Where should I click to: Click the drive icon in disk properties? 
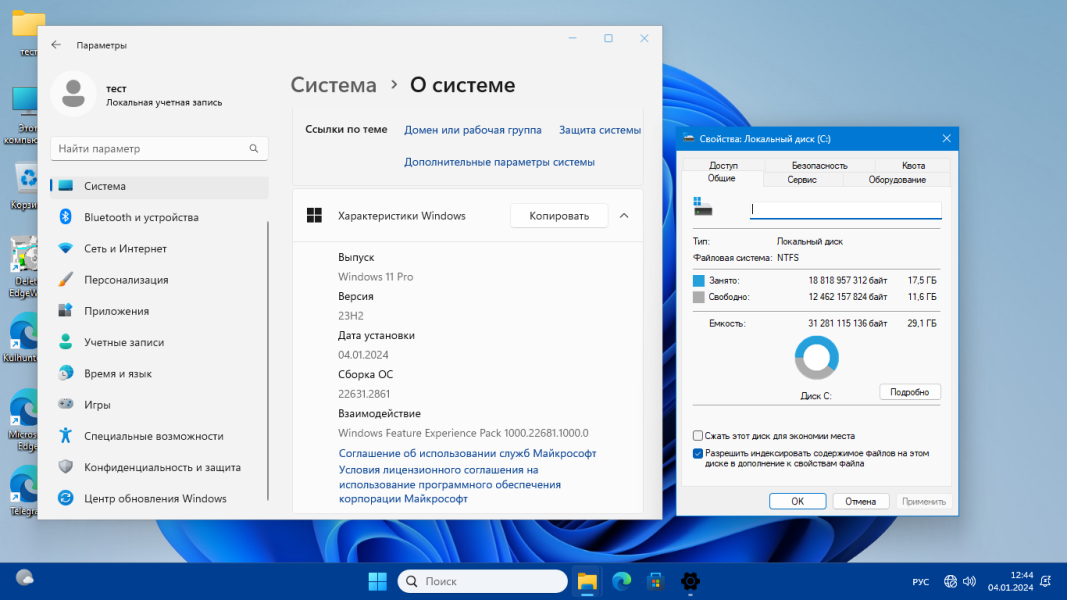point(702,206)
